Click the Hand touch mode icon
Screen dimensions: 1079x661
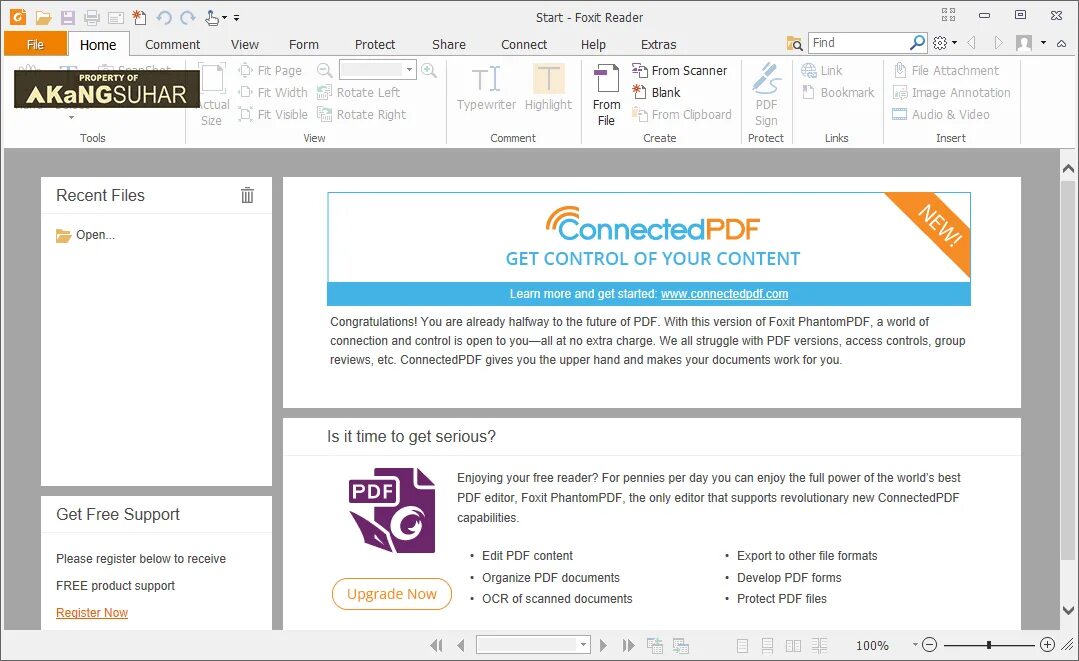(x=212, y=18)
